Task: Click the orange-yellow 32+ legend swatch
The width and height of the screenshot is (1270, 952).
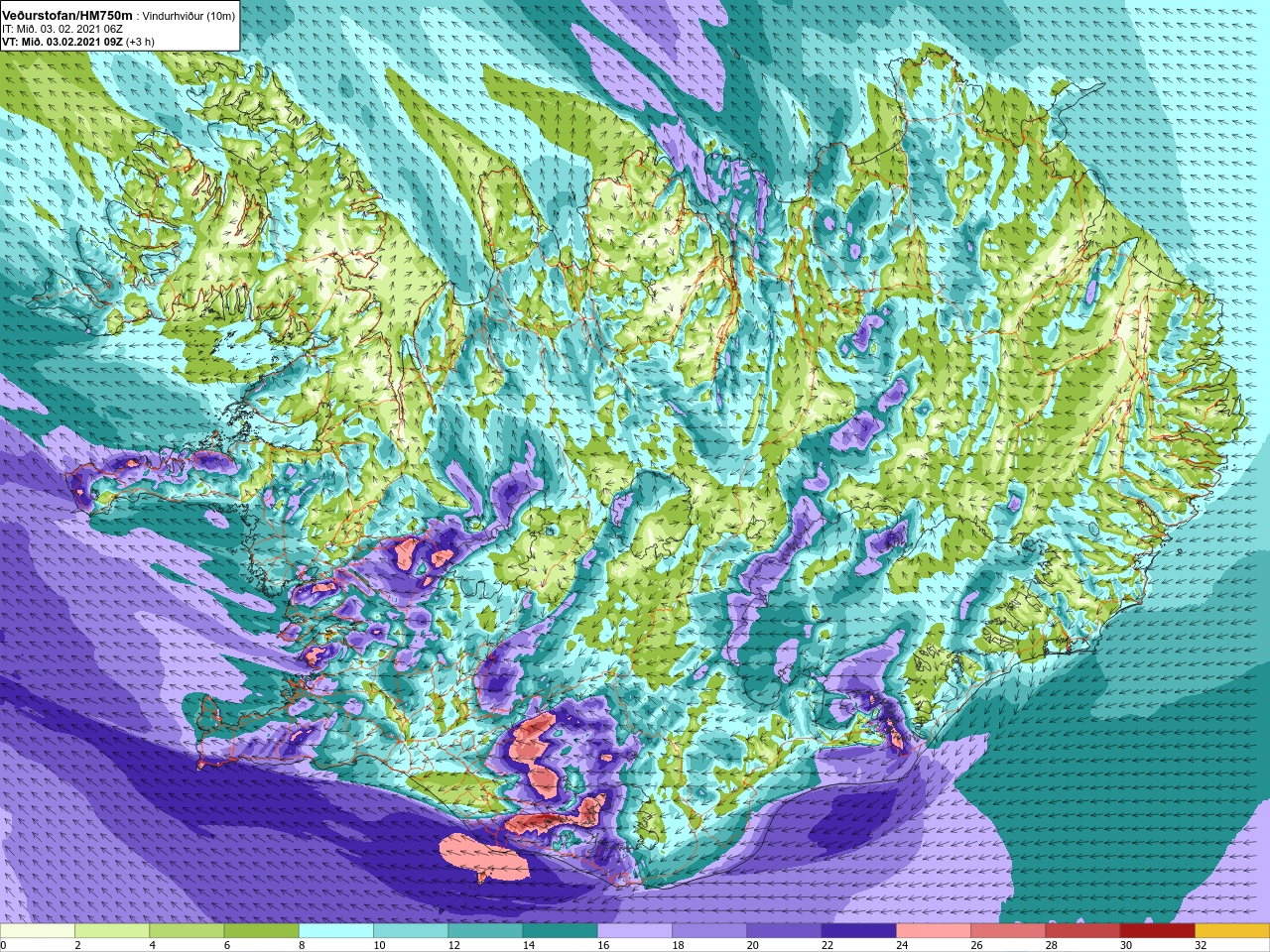Action: tap(1232, 931)
